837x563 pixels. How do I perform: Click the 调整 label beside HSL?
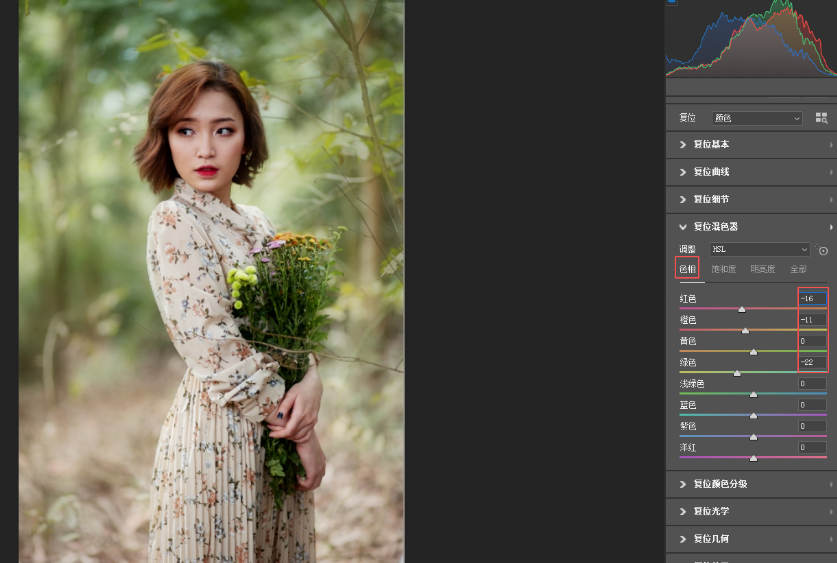point(687,249)
